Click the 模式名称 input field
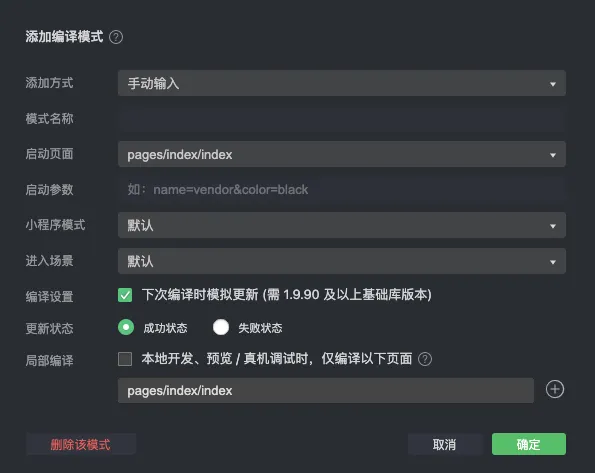 [x=342, y=119]
